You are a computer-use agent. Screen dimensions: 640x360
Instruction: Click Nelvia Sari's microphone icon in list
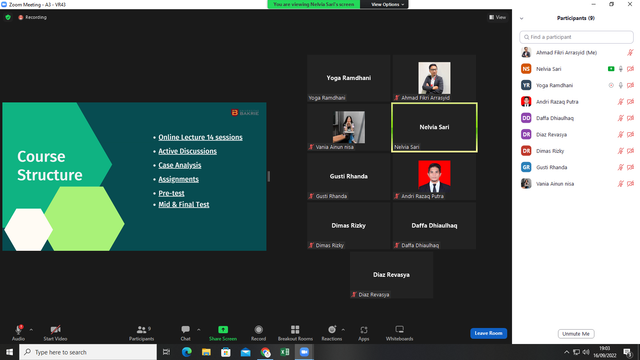621,69
